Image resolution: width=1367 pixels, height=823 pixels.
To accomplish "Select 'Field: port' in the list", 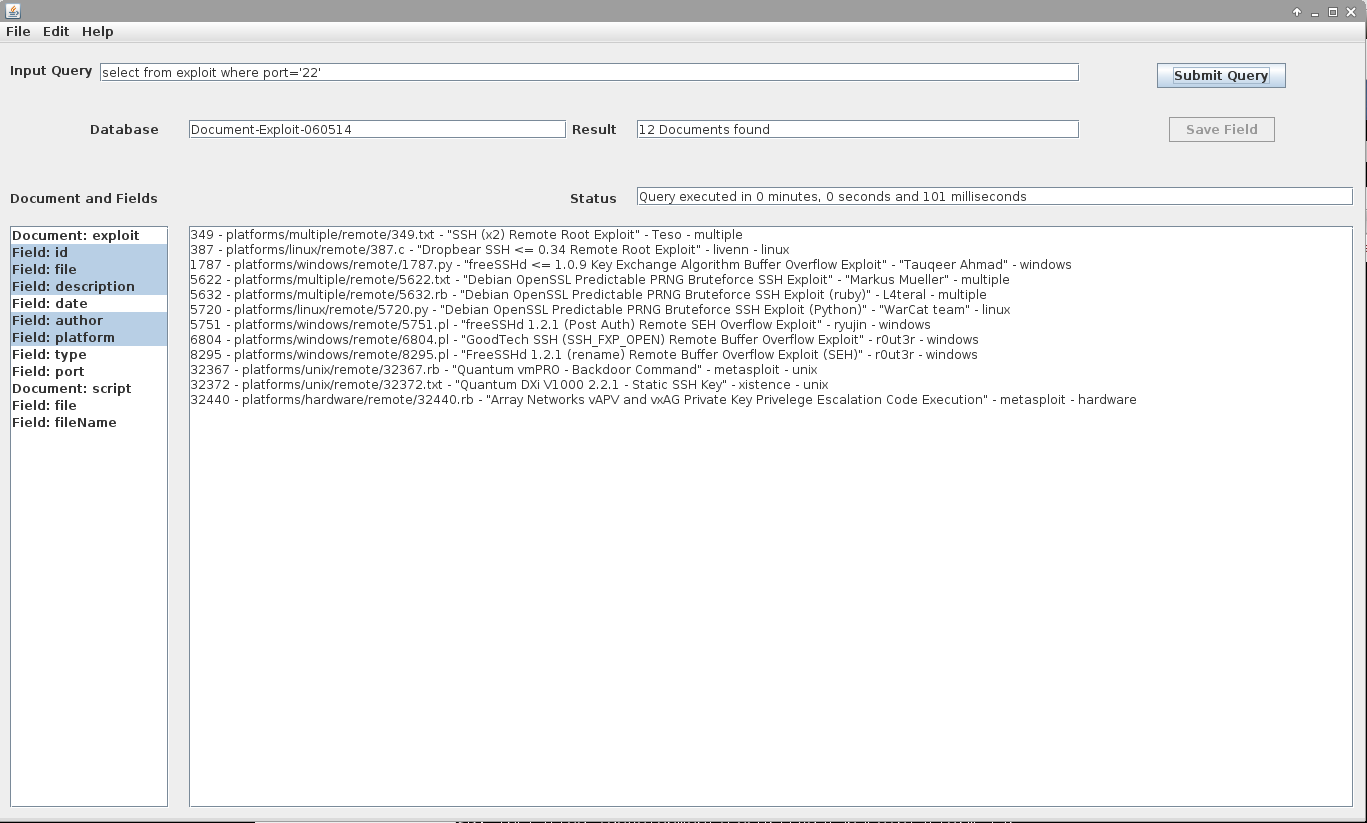I will coord(89,371).
